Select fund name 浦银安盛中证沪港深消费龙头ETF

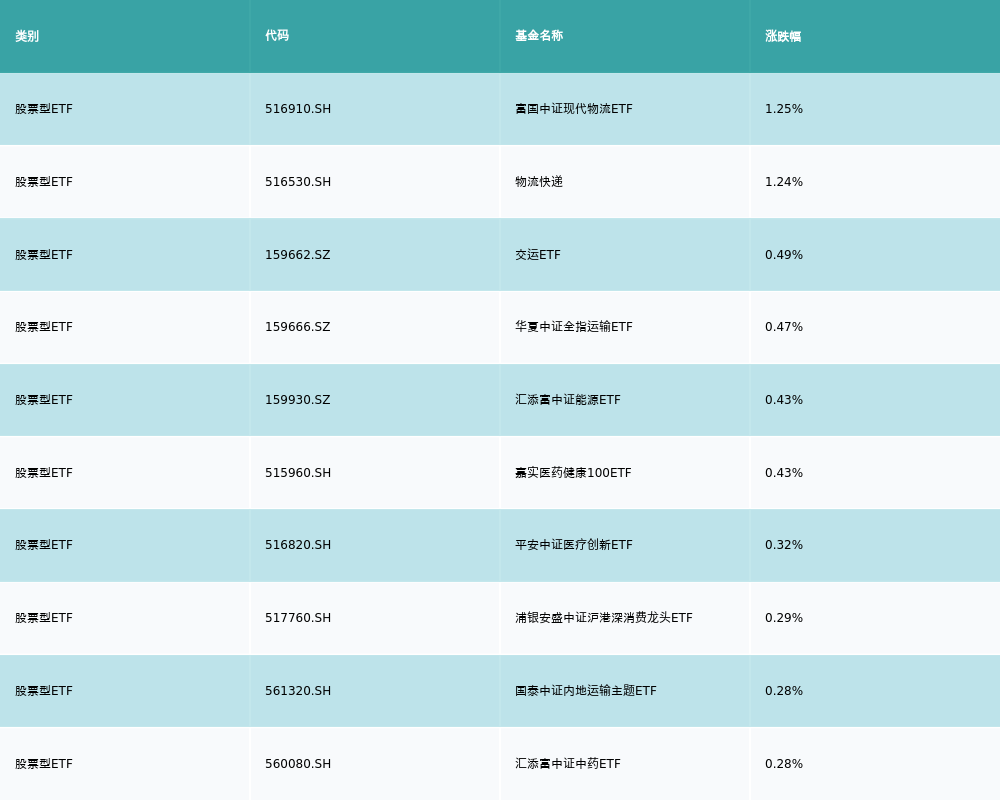(604, 618)
